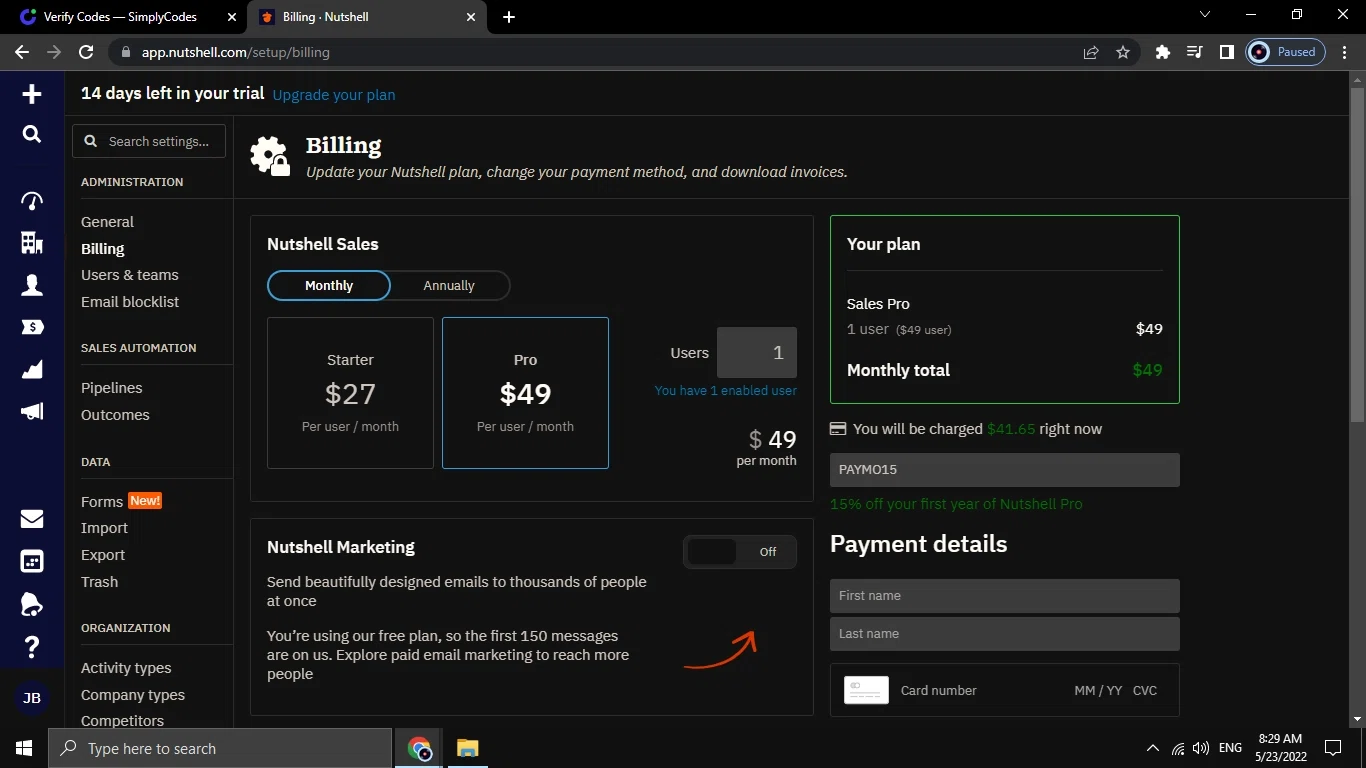
Task: Choose the Pro $49 plan card
Action: [525, 393]
